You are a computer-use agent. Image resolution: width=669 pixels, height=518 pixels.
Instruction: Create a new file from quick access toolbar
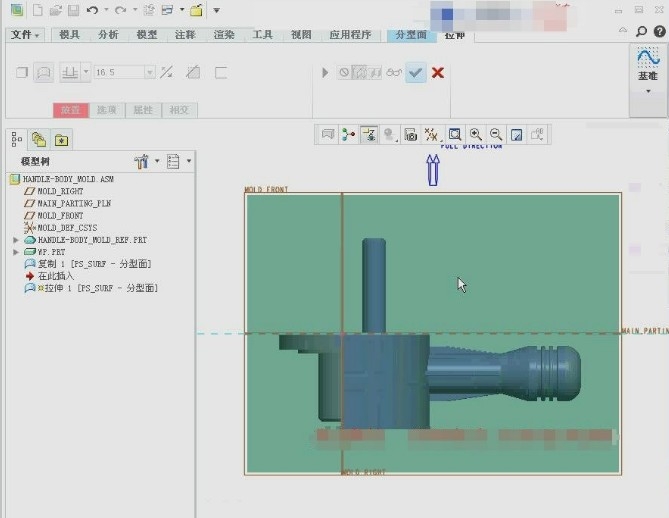click(38, 10)
